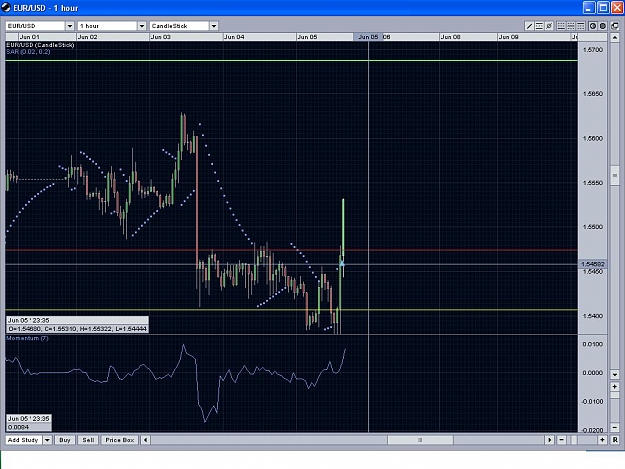This screenshot has width=625, height=469.
Task: Click the highlighted Jun 05 crosshair date marker
Action: (x=368, y=37)
